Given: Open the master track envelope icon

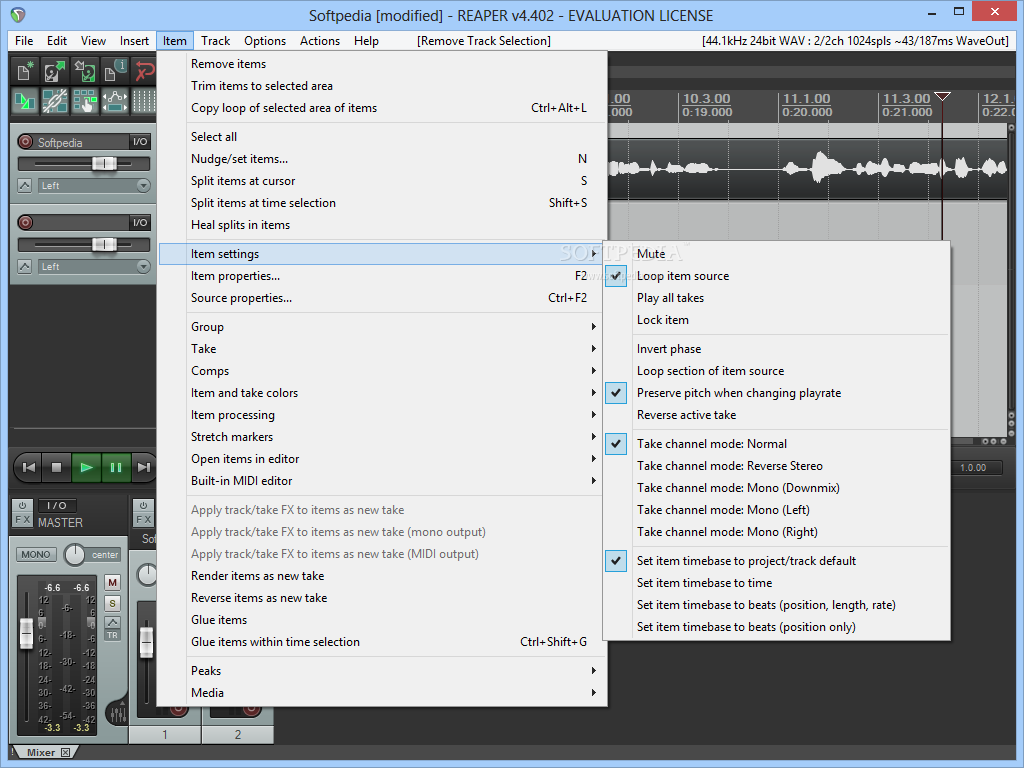Looking at the screenshot, I should [x=113, y=622].
